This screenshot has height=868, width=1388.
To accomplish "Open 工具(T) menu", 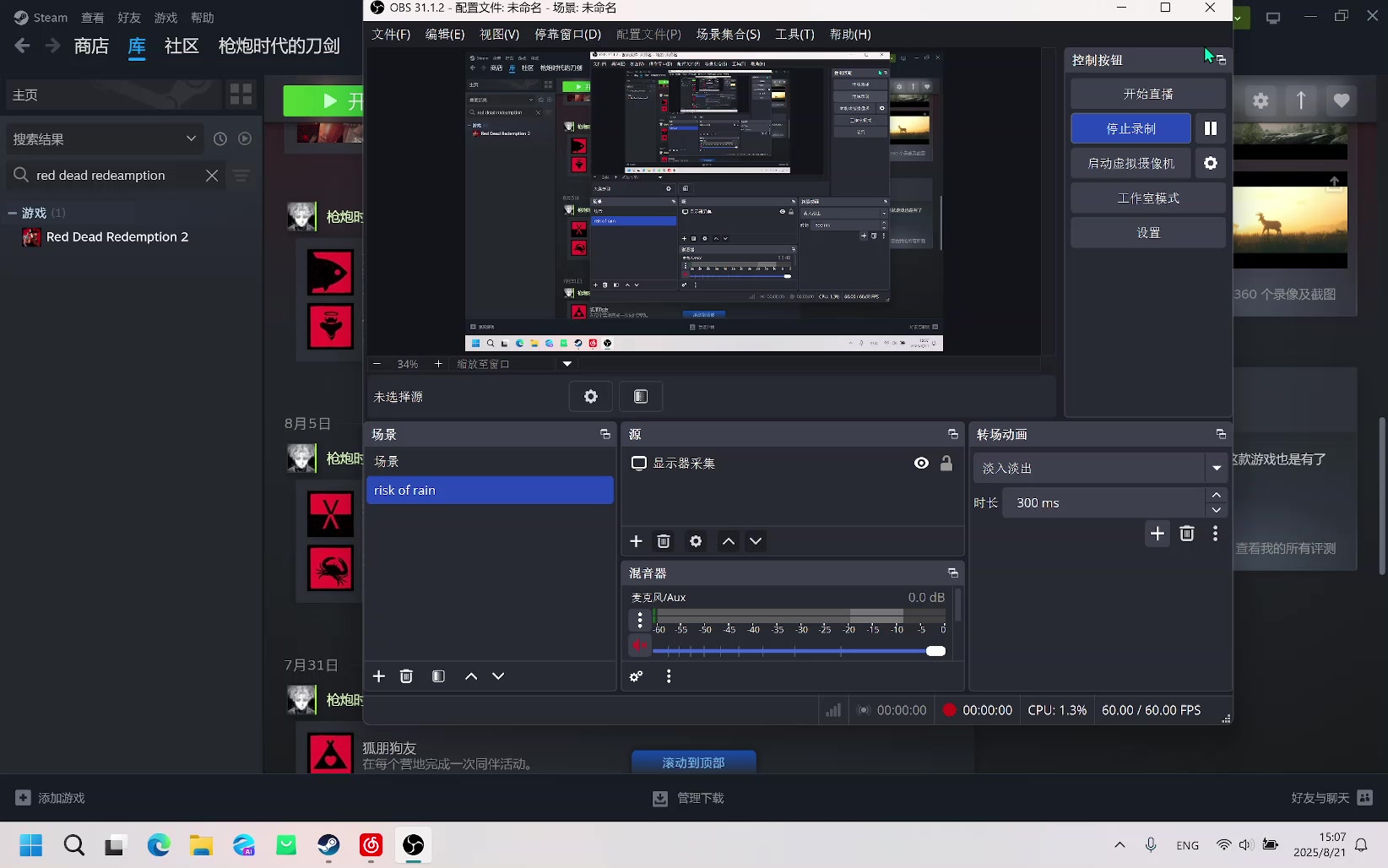I will pyautogui.click(x=794, y=34).
